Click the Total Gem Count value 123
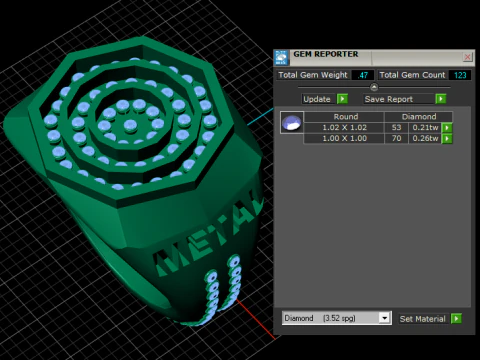Viewport: 480px width, 360px height. [460, 75]
